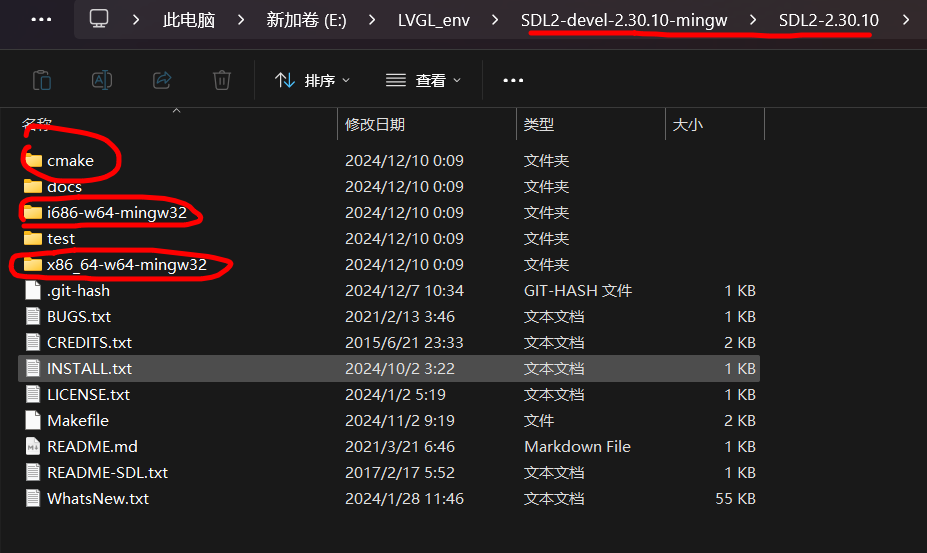This screenshot has width=927, height=553.
Task: Expand the chevron after the monitor icon
Action: pyautogui.click(x=136, y=20)
